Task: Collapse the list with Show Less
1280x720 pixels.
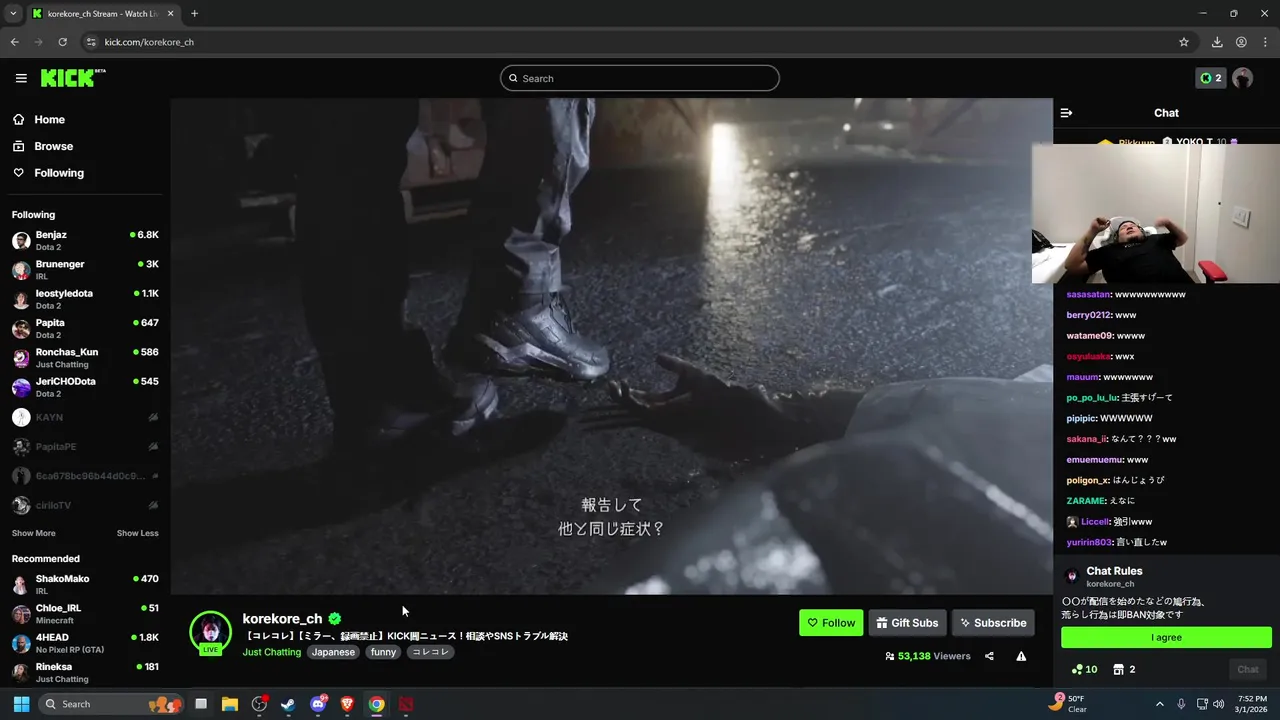Action: click(x=137, y=533)
